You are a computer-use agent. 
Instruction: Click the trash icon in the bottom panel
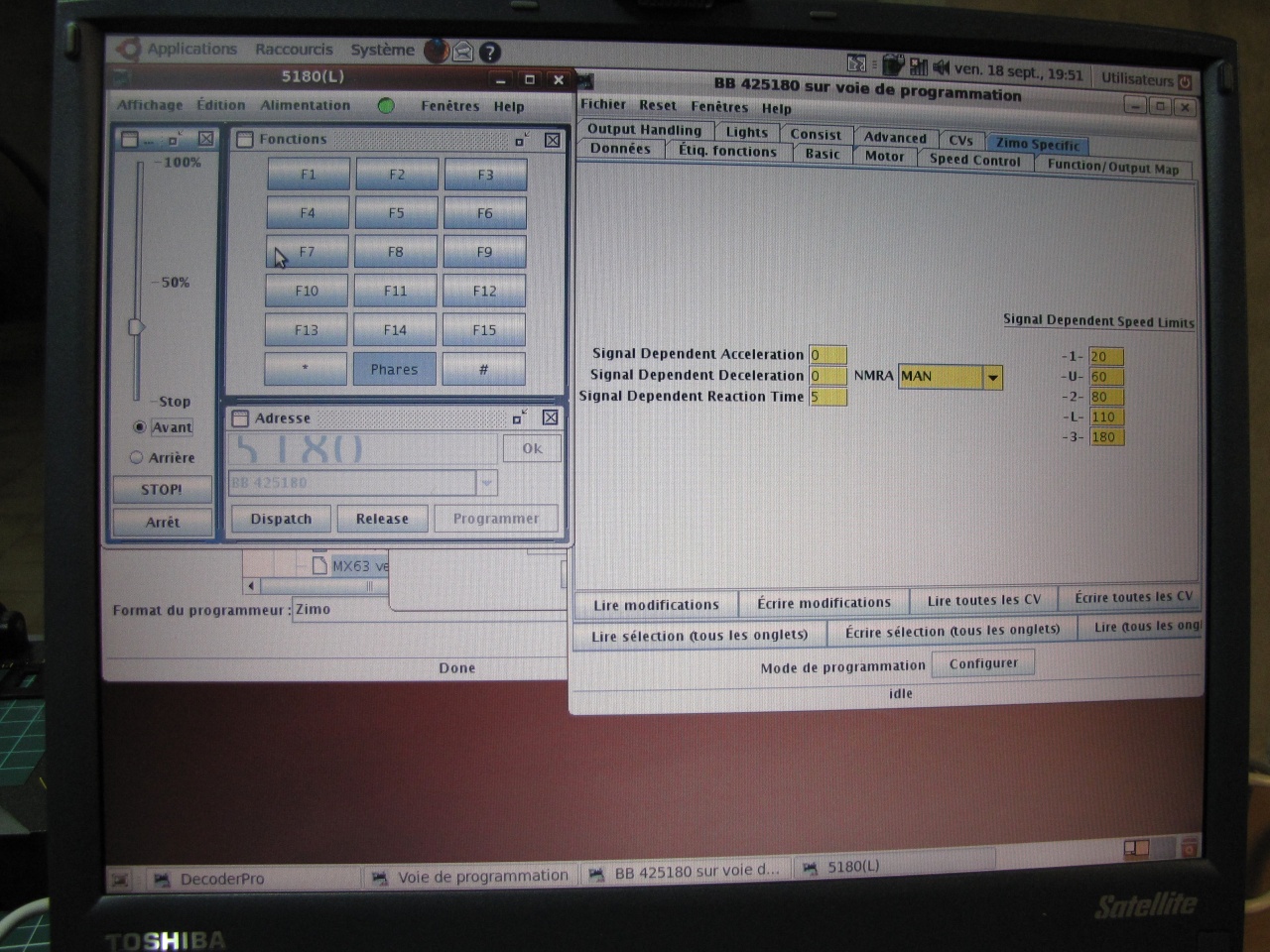[x=1188, y=848]
